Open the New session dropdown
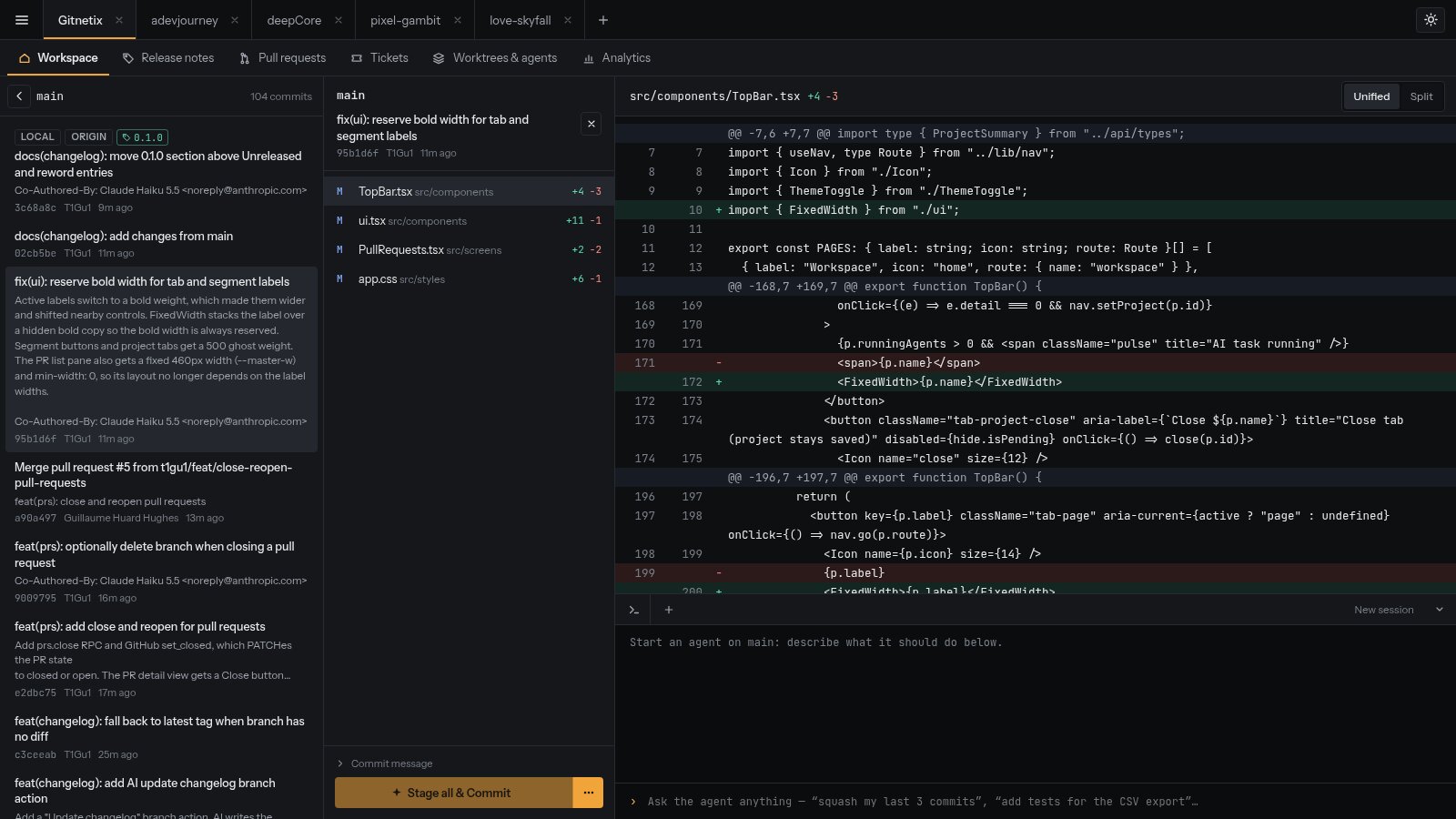This screenshot has height=819, width=1456. coord(1399,610)
